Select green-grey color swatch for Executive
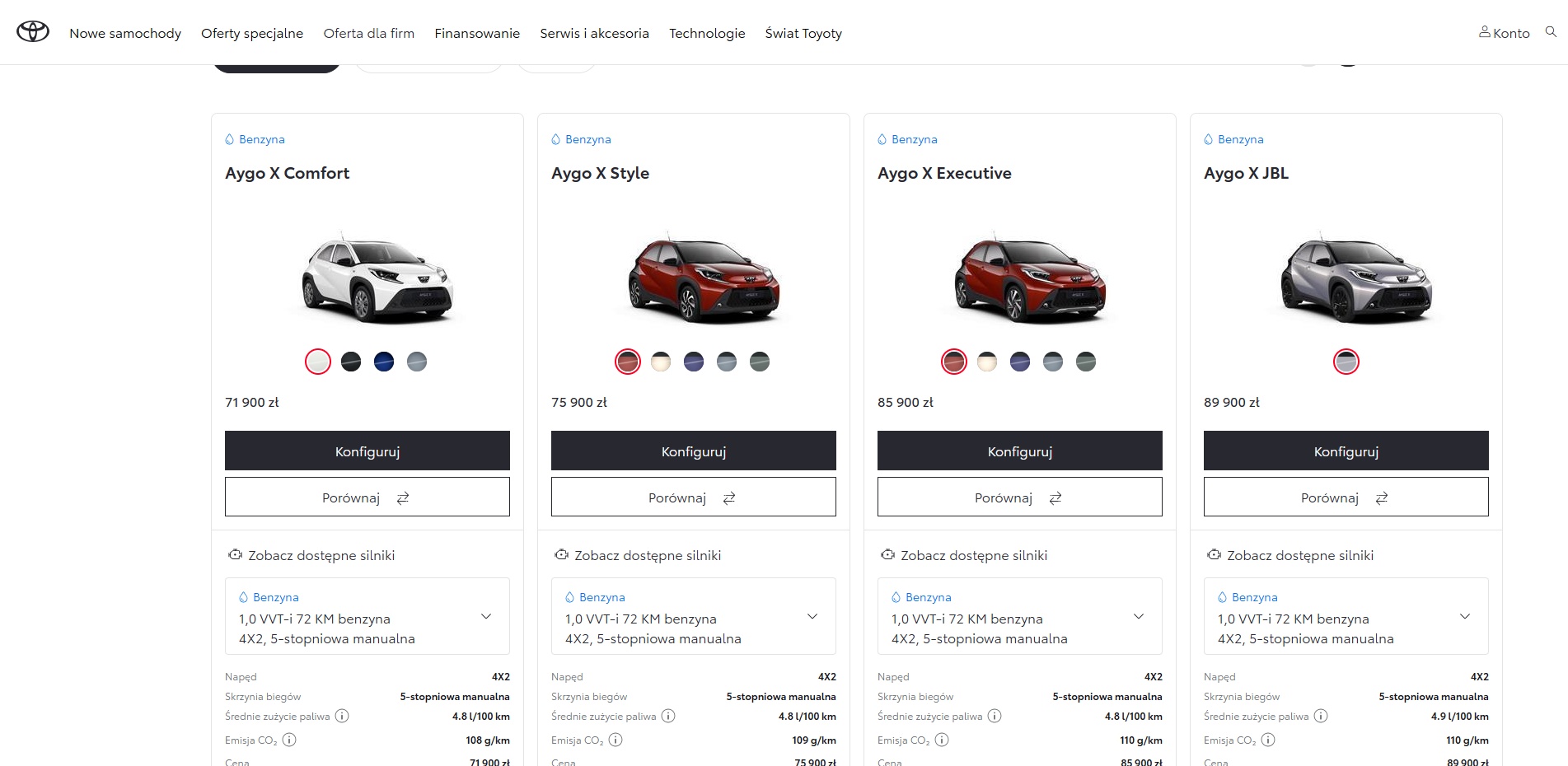The width and height of the screenshot is (1568, 766). [1086, 362]
